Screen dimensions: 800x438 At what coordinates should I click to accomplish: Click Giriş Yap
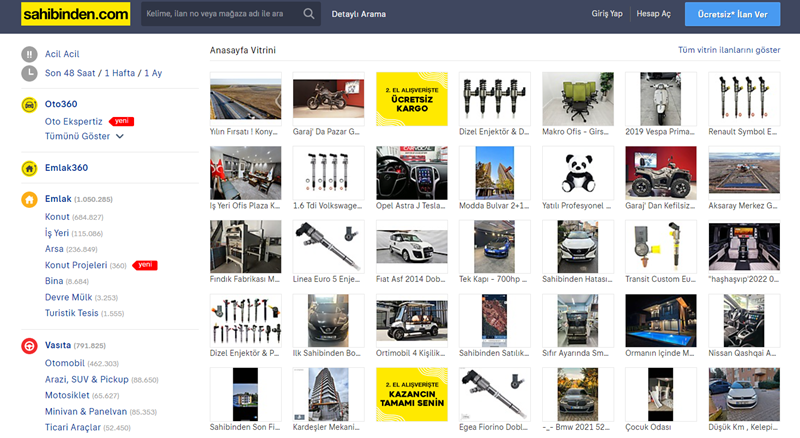607,14
